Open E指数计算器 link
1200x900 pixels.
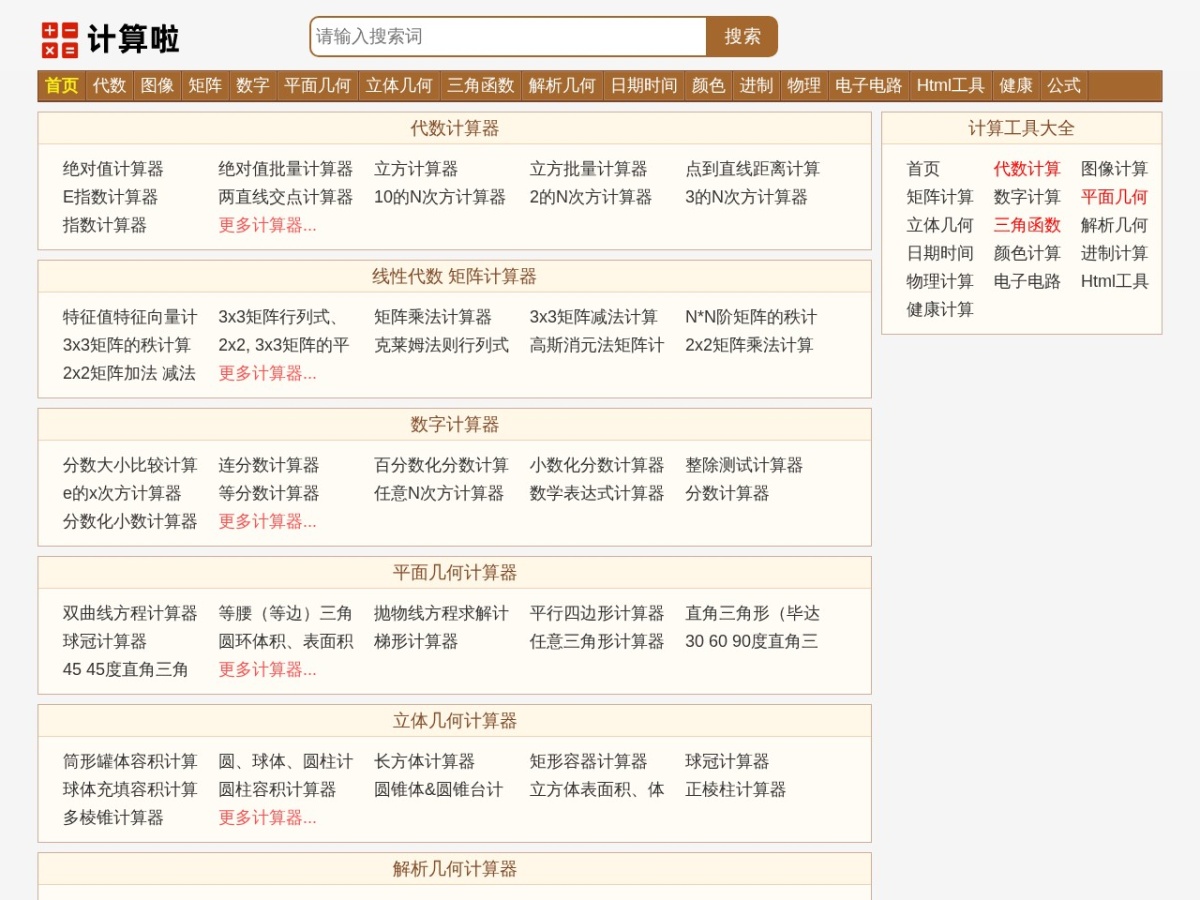click(110, 197)
